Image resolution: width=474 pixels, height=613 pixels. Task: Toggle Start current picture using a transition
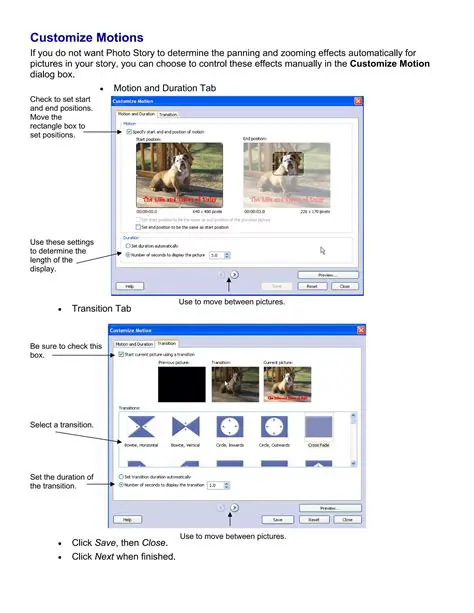click(121, 355)
